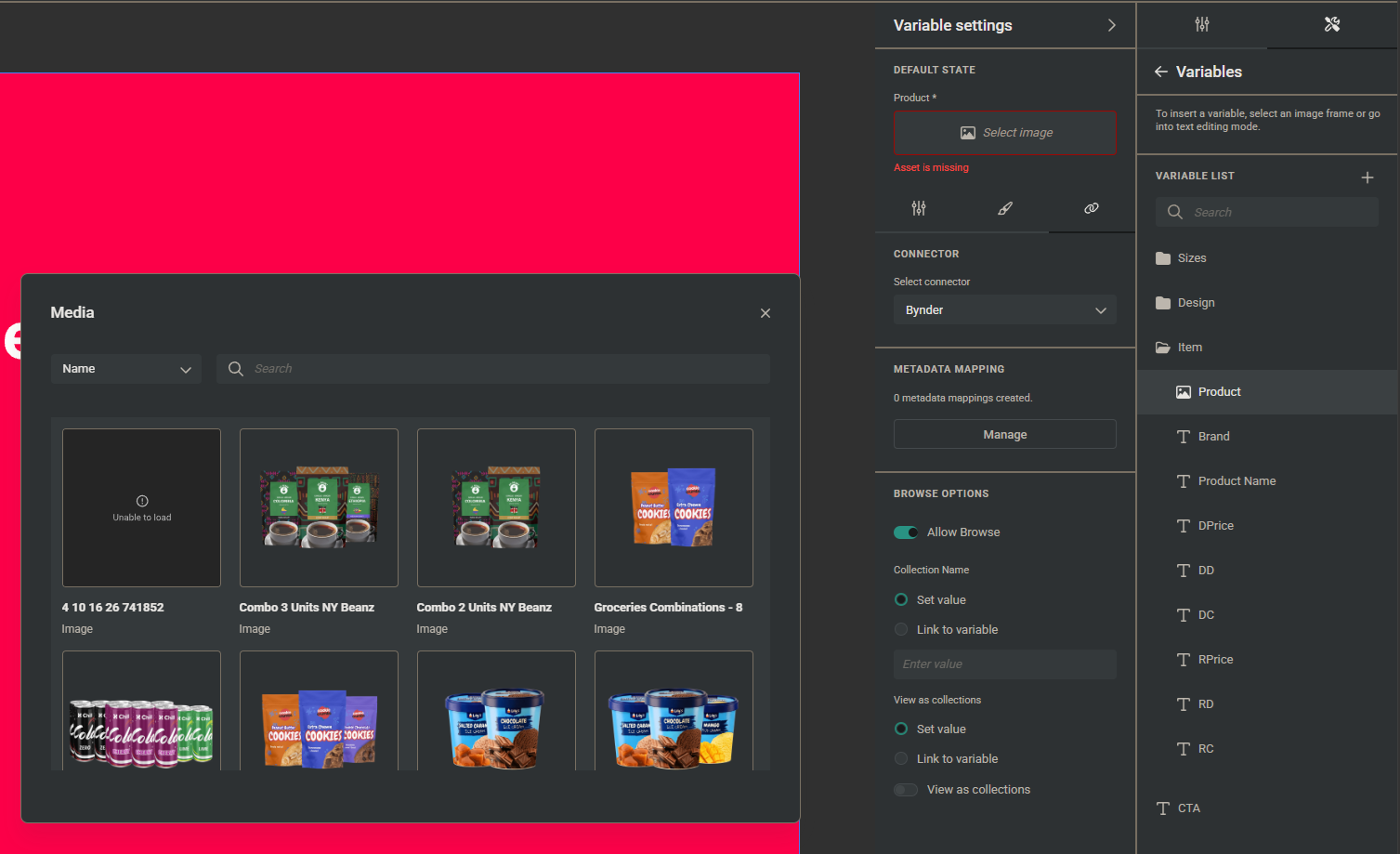This screenshot has height=854, width=1400.
Task: Open the brush styling tab in Variable settings
Action: coord(1004,208)
